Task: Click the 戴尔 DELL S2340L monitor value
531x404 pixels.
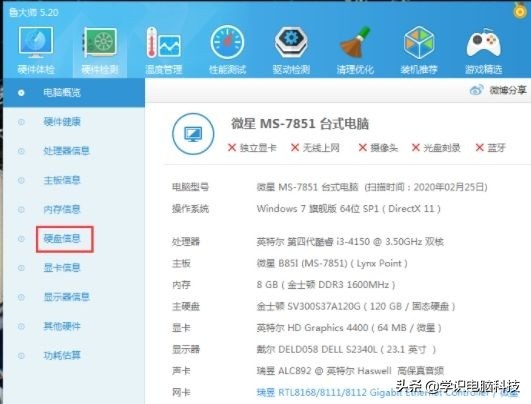Action: 346,349
